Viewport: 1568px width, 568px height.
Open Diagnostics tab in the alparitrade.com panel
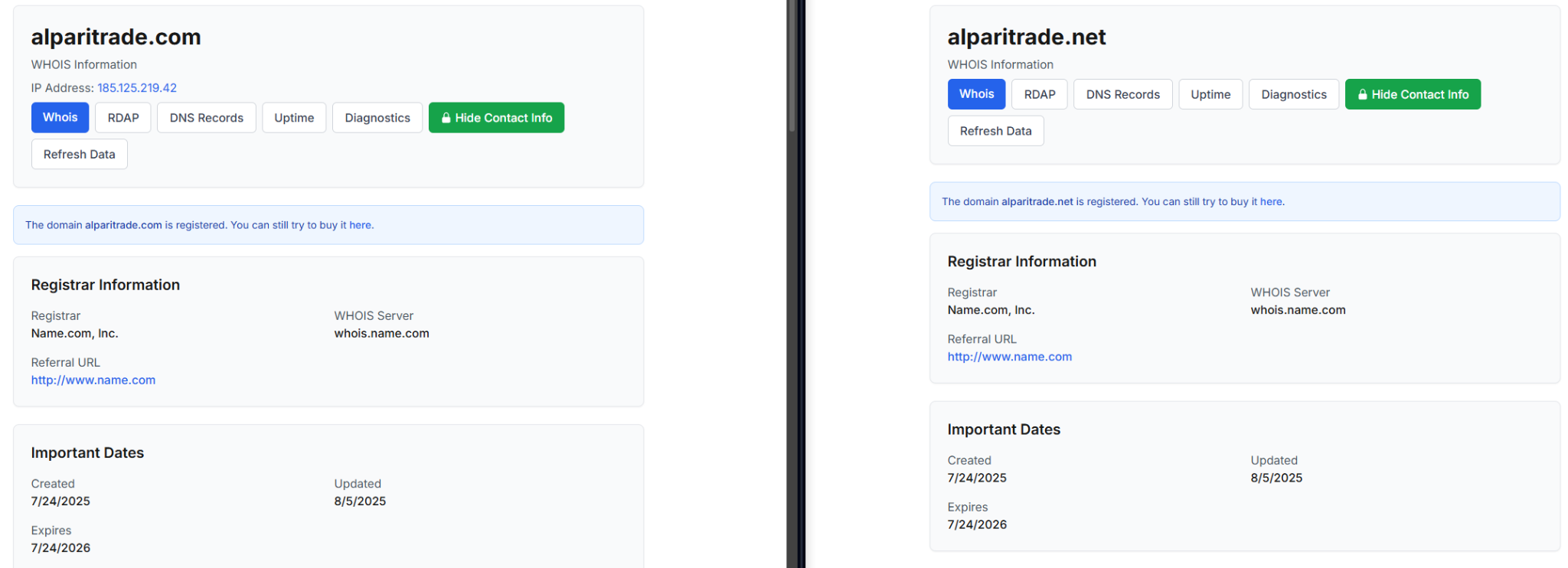pos(377,118)
